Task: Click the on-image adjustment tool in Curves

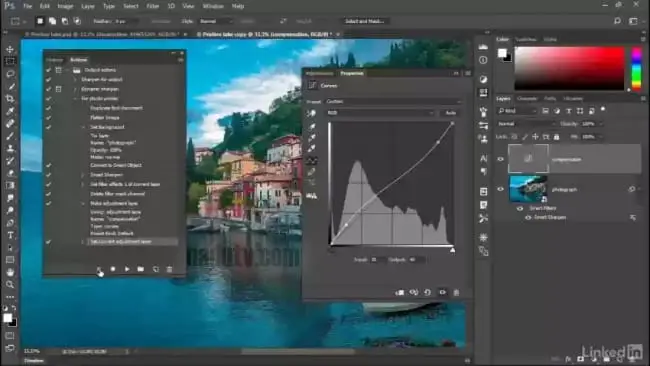Action: (x=311, y=113)
